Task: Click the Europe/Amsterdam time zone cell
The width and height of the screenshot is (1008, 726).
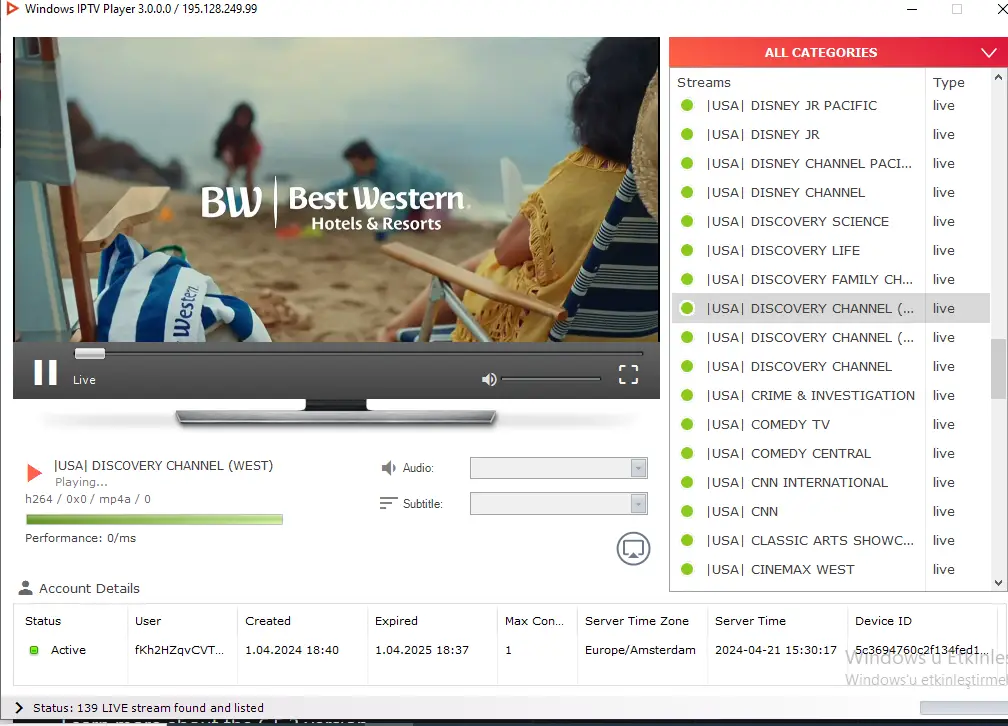Action: pyautogui.click(x=640, y=650)
